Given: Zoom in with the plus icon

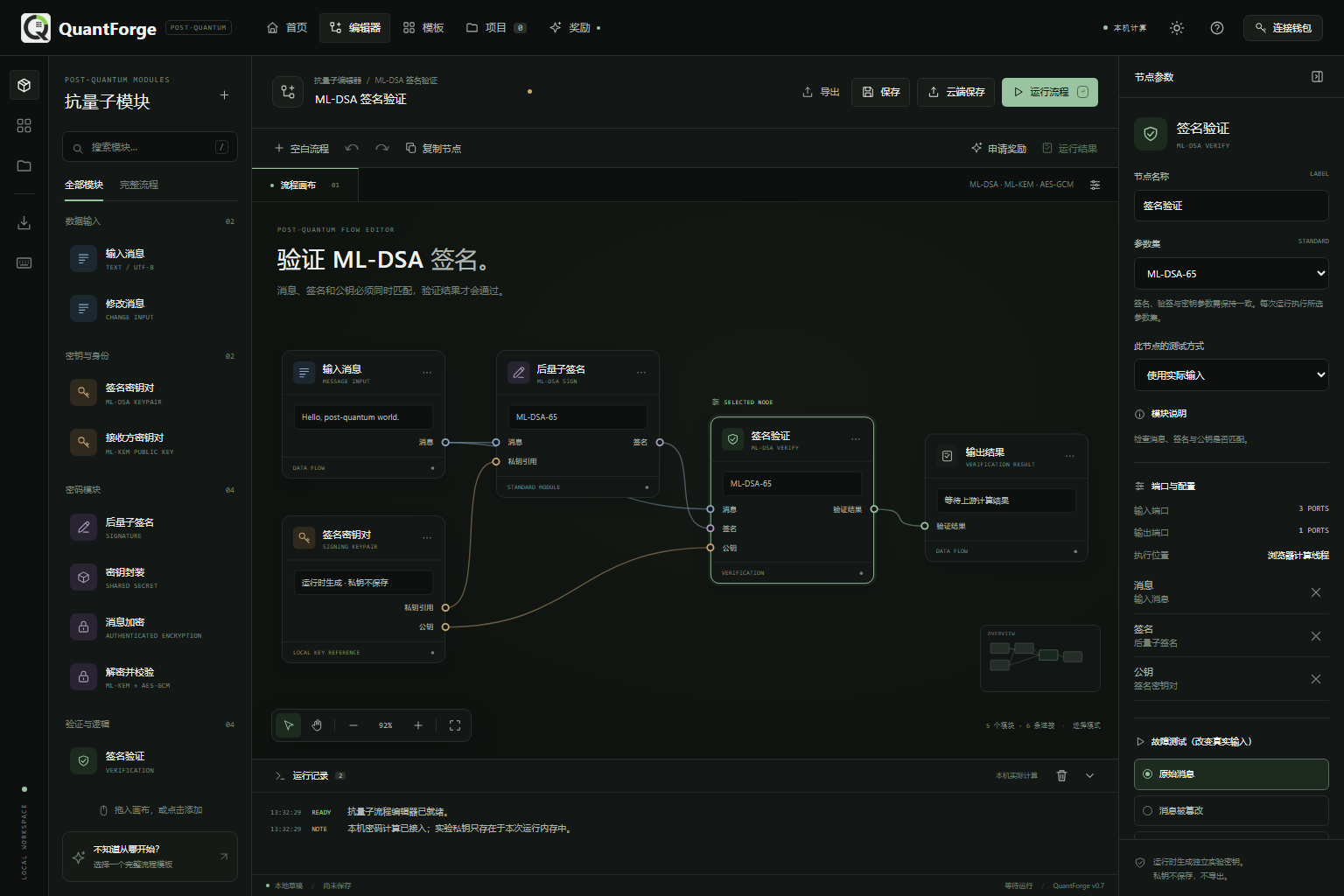Looking at the screenshot, I should pyautogui.click(x=418, y=725).
